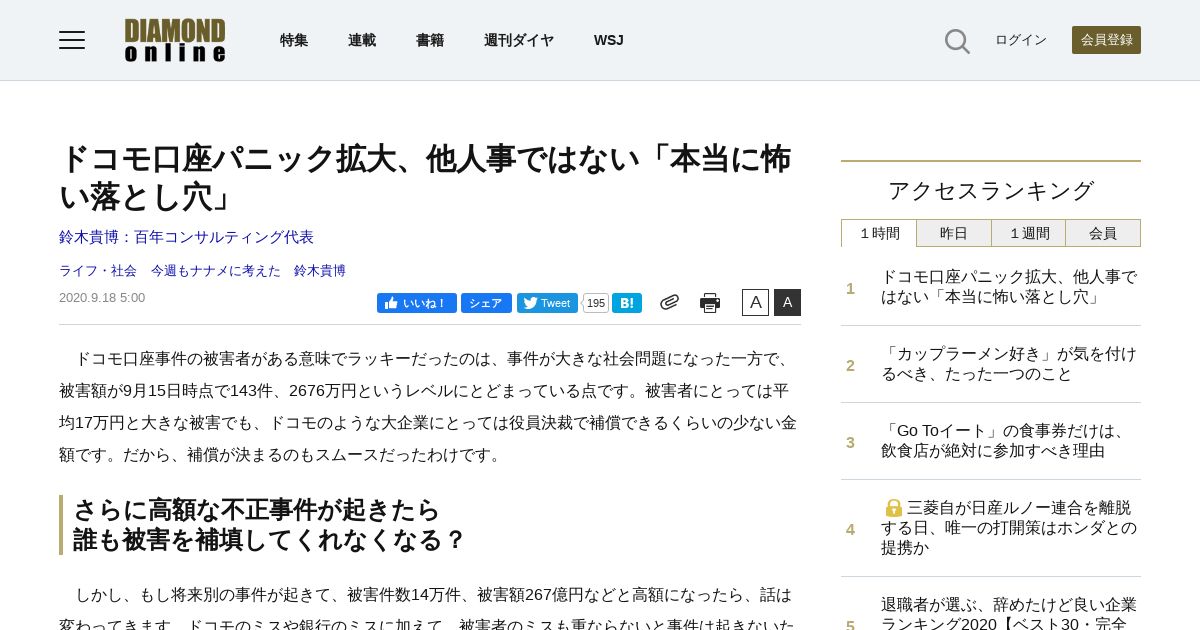Click the paperclip clip icon
This screenshot has height=630, width=1200.
[x=669, y=302]
